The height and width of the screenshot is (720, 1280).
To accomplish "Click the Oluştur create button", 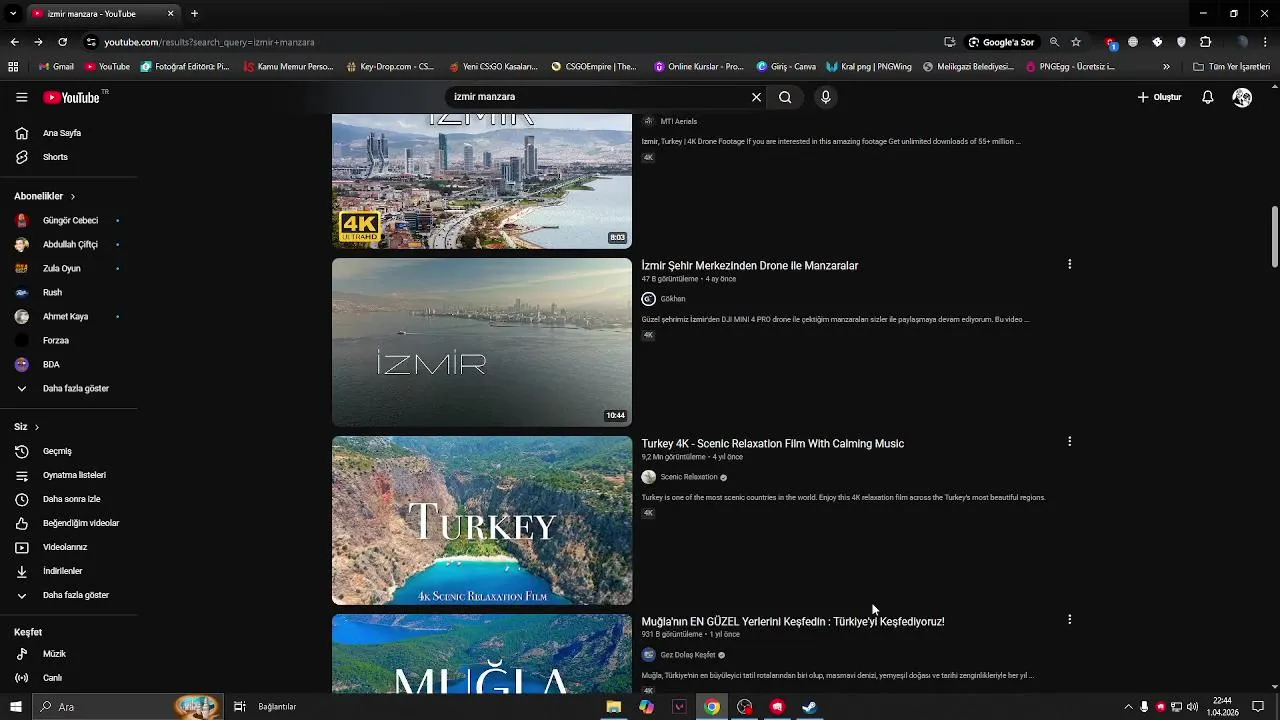I will (1160, 97).
